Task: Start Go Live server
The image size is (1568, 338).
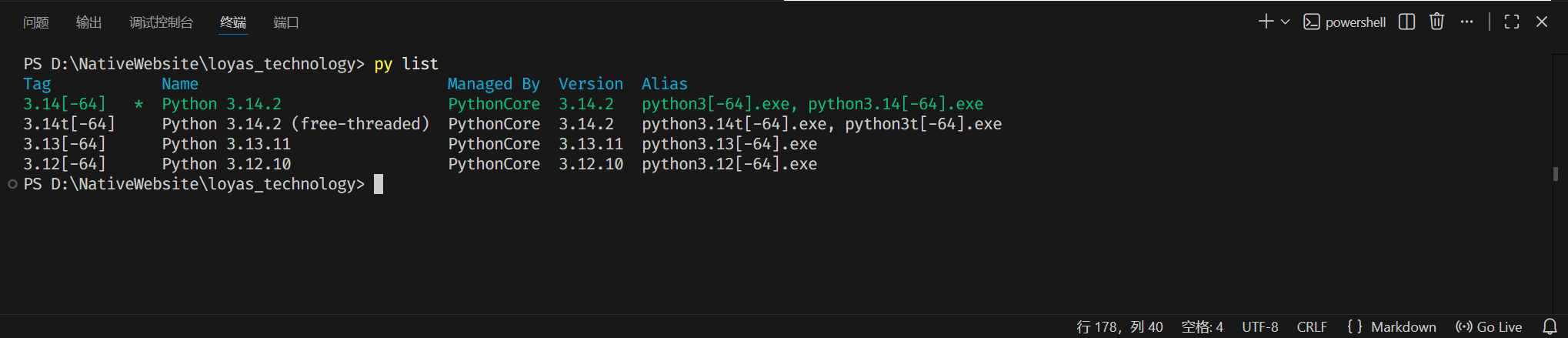Action: coord(1489,326)
